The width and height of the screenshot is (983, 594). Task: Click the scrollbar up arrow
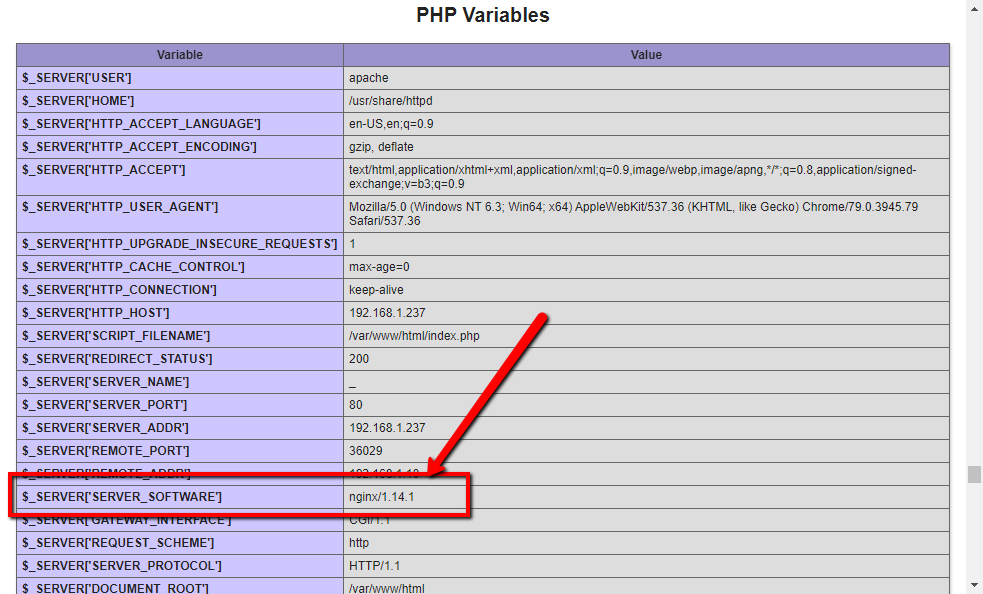tap(972, 8)
